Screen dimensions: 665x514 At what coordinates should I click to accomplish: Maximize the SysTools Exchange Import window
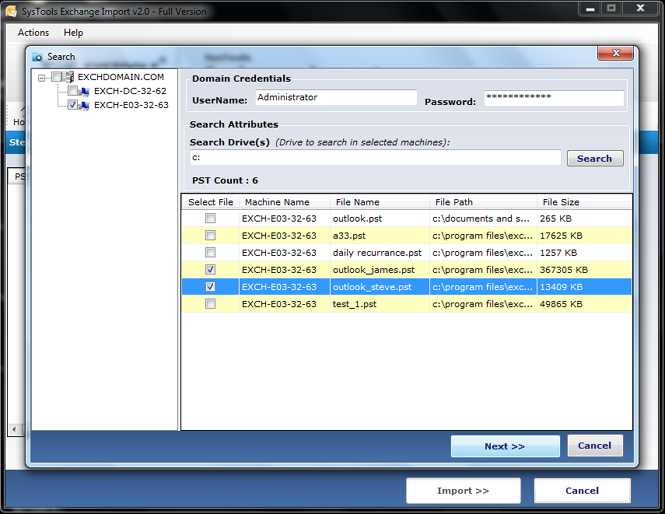pos(611,8)
